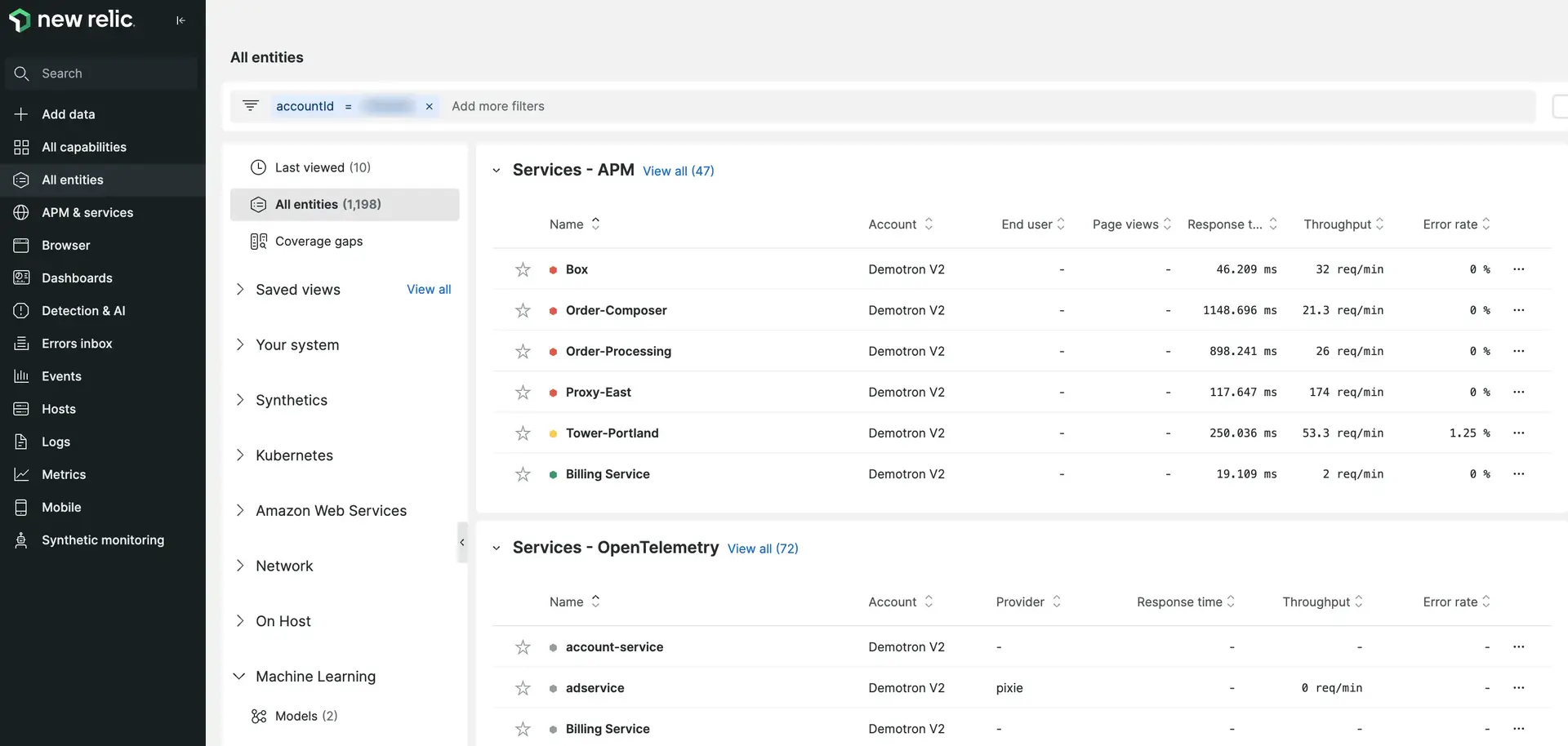Go to Errors inbox in sidebar
Screen dimensions: 1568x746
77,344
